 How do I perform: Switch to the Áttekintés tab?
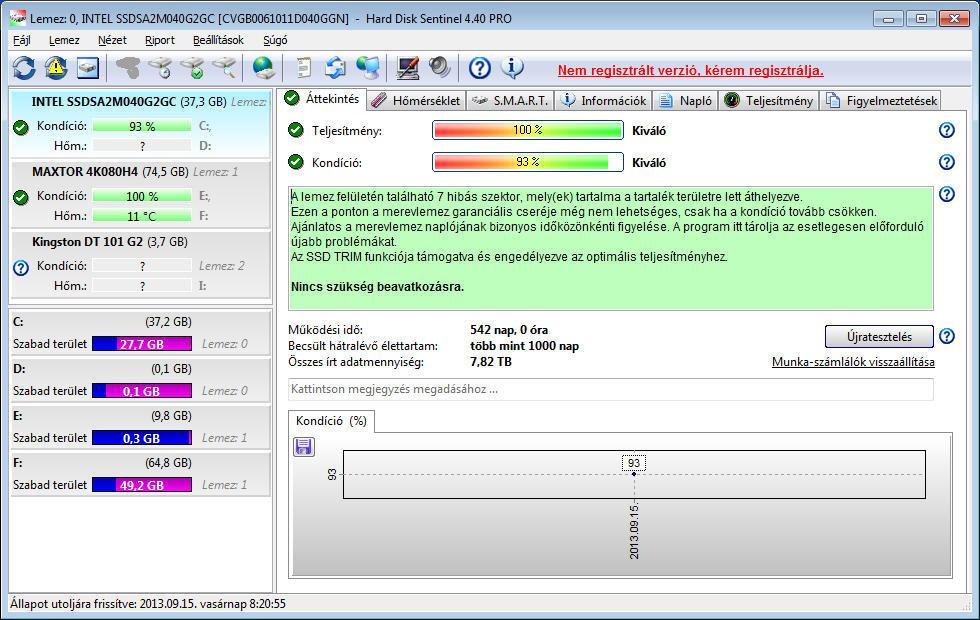click(322, 99)
